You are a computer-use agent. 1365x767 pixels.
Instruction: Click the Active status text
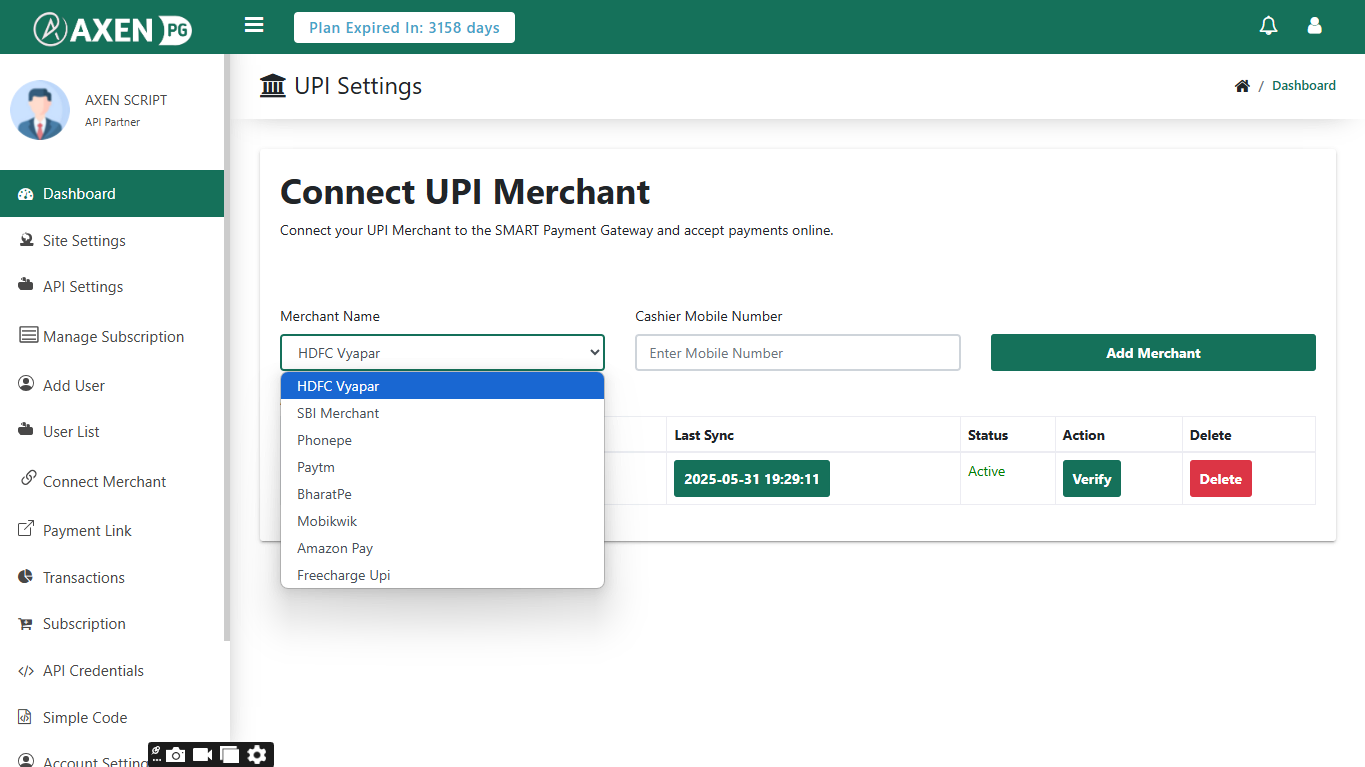[986, 471]
